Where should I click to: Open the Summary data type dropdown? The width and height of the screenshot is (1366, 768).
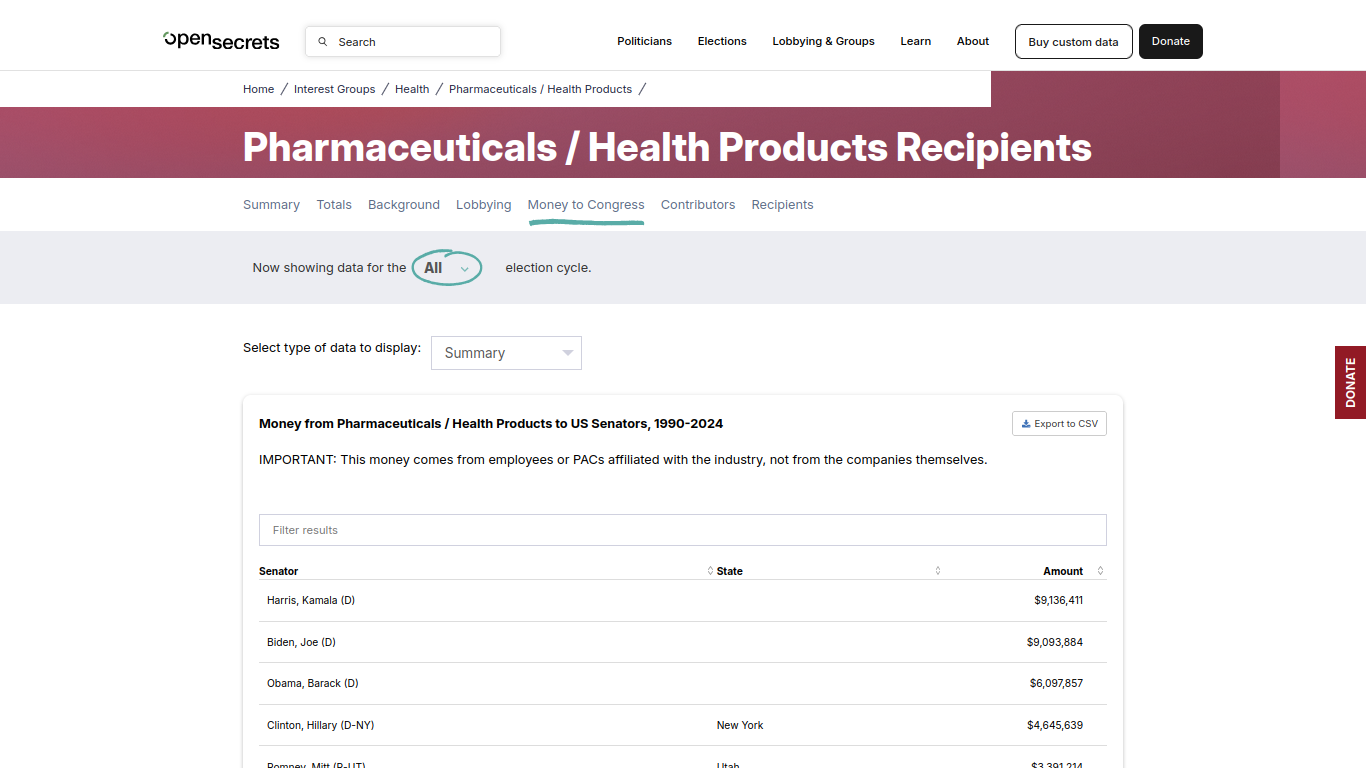tap(506, 353)
